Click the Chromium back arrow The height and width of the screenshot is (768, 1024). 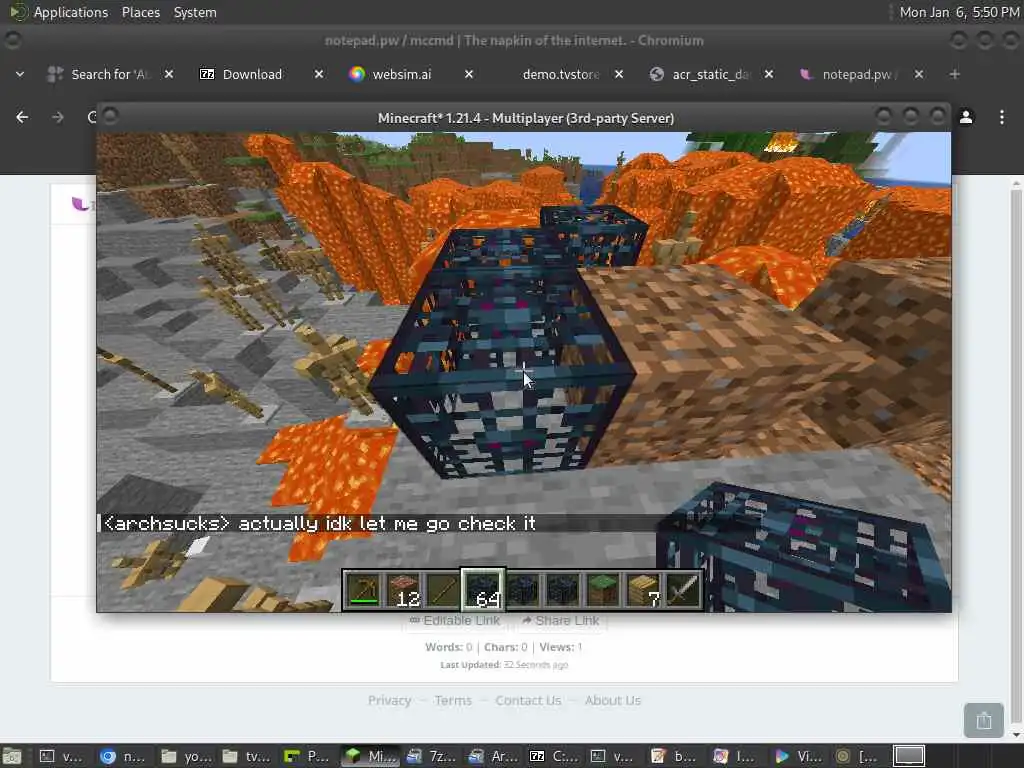(22, 117)
